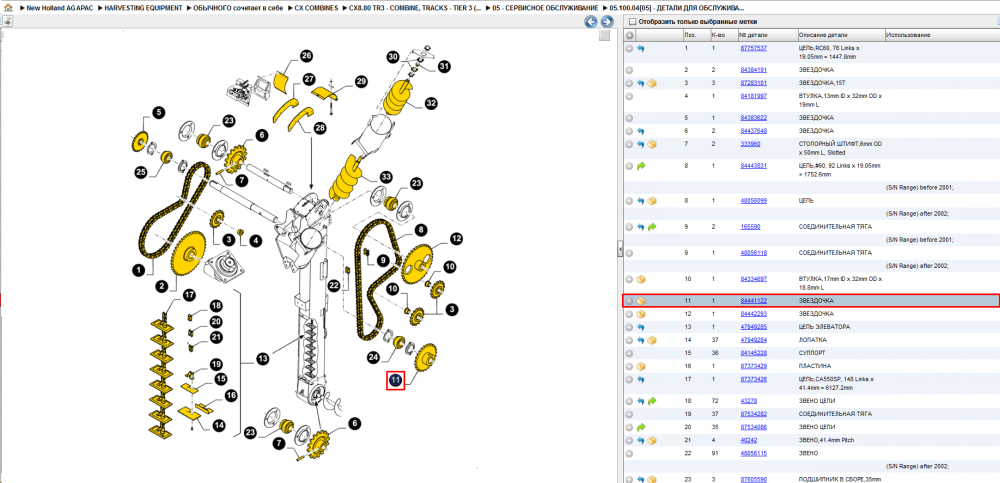
Task: Click green arrow icon for part 43278
Action: (x=652, y=401)
